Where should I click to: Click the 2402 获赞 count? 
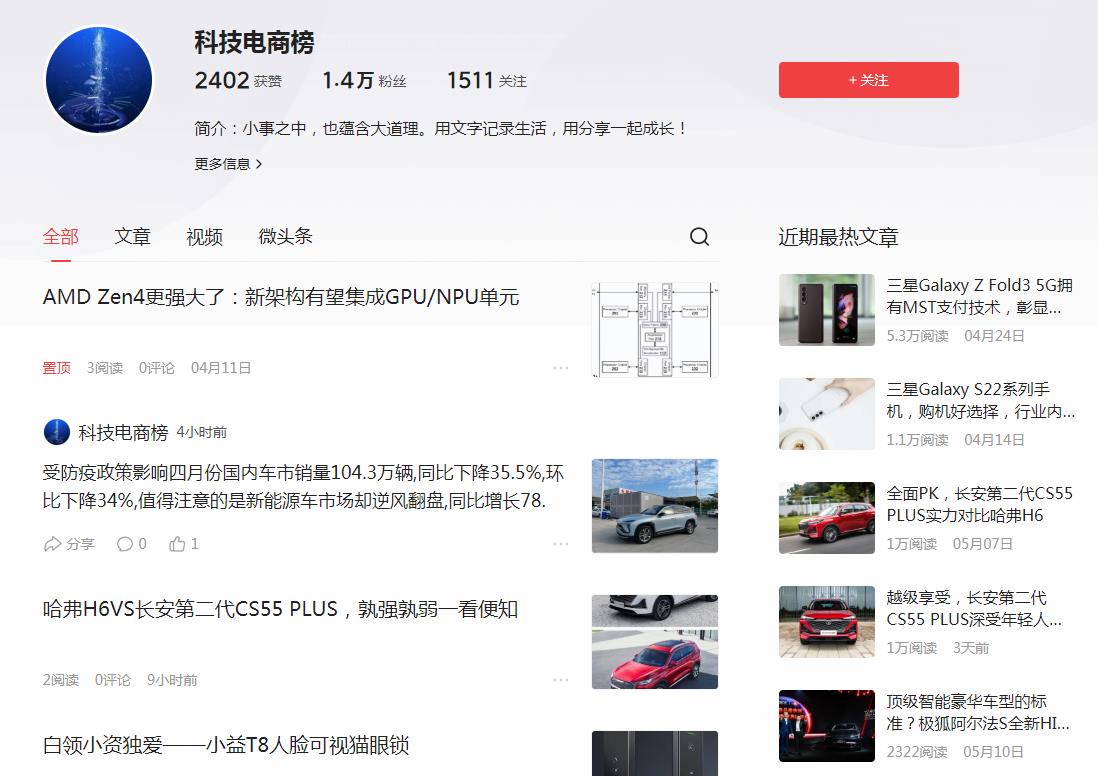(238, 81)
